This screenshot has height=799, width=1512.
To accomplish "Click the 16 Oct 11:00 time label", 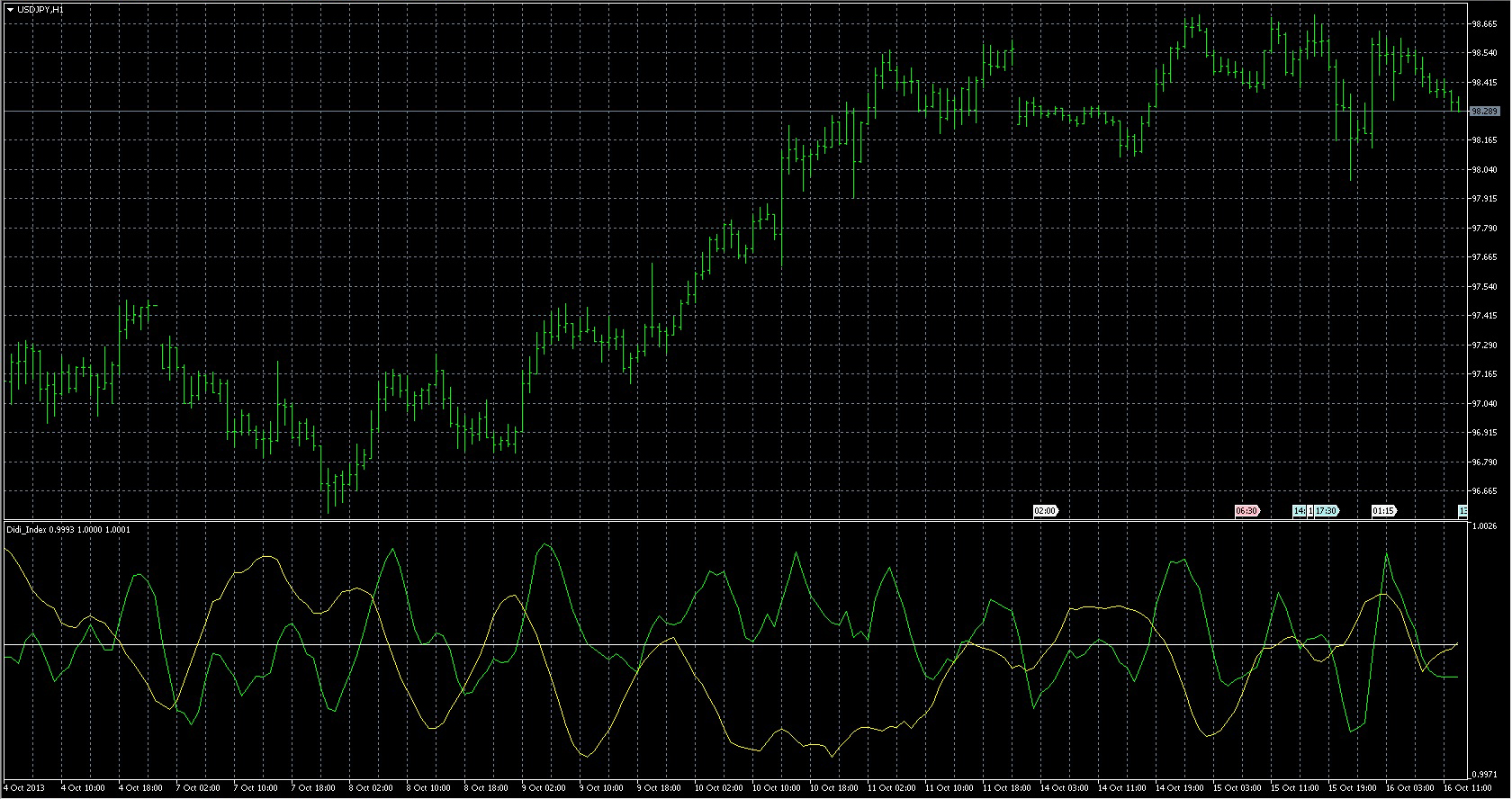I will (1468, 788).
